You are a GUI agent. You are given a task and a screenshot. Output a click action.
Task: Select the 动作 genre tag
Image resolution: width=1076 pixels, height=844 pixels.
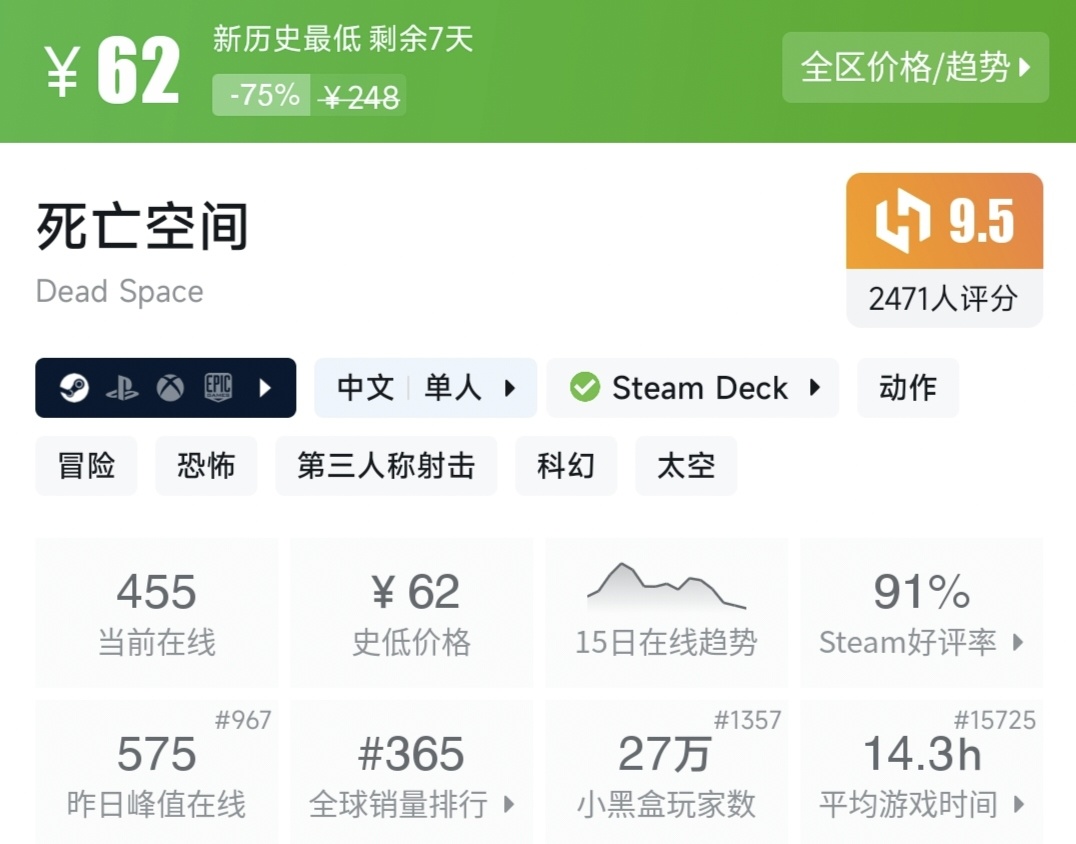click(908, 388)
